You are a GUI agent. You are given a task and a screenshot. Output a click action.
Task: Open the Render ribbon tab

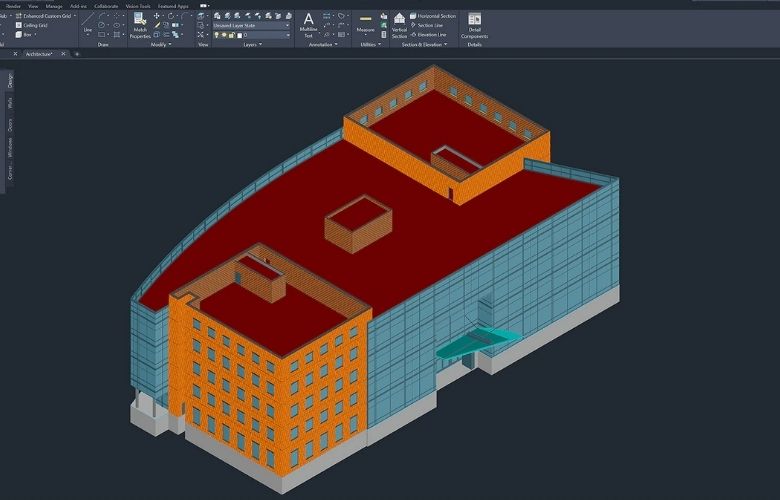[13, 6]
